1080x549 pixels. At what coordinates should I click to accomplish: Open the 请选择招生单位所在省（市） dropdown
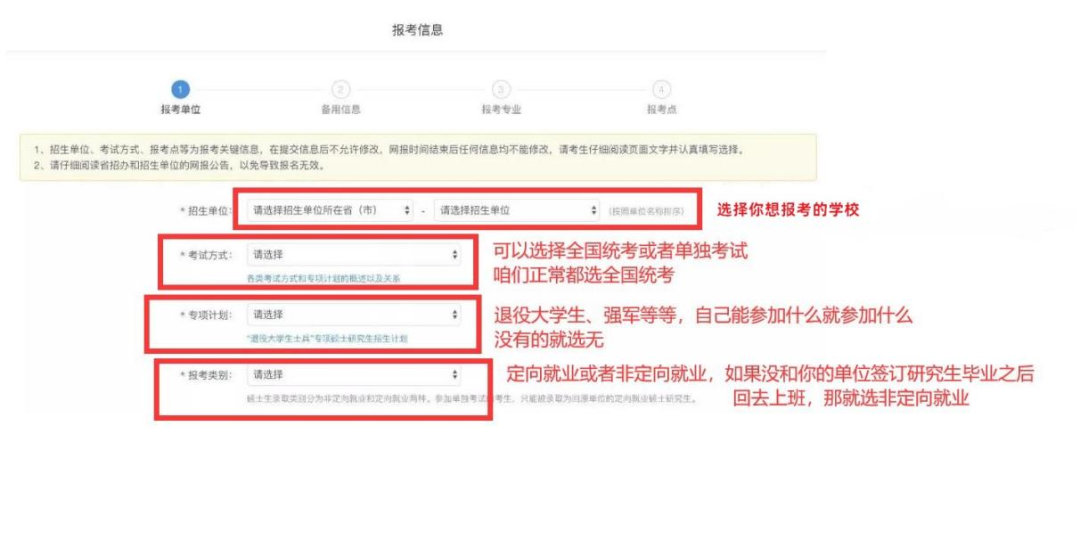[x=330, y=211]
